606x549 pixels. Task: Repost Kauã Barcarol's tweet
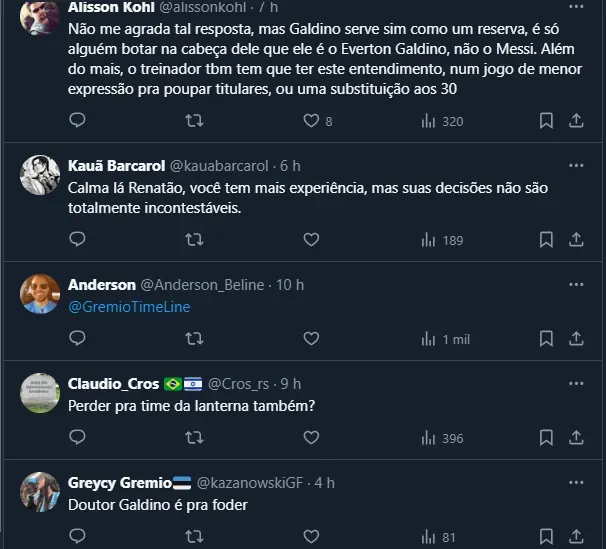[195, 240]
